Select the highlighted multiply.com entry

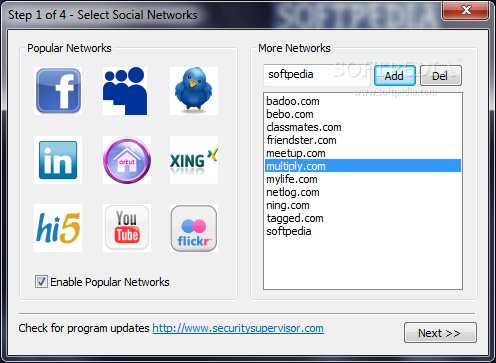point(363,166)
